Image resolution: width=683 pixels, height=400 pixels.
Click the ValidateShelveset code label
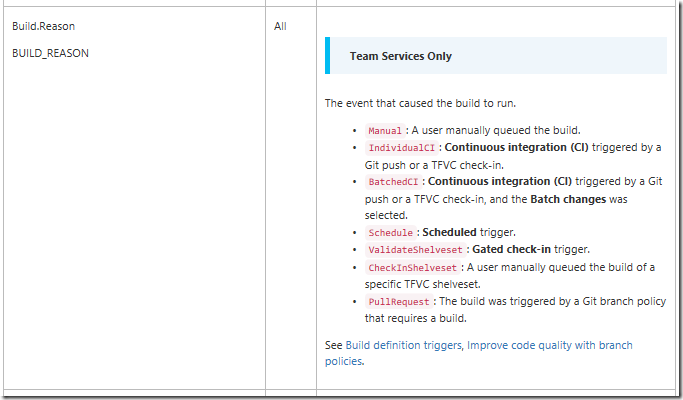tap(415, 250)
